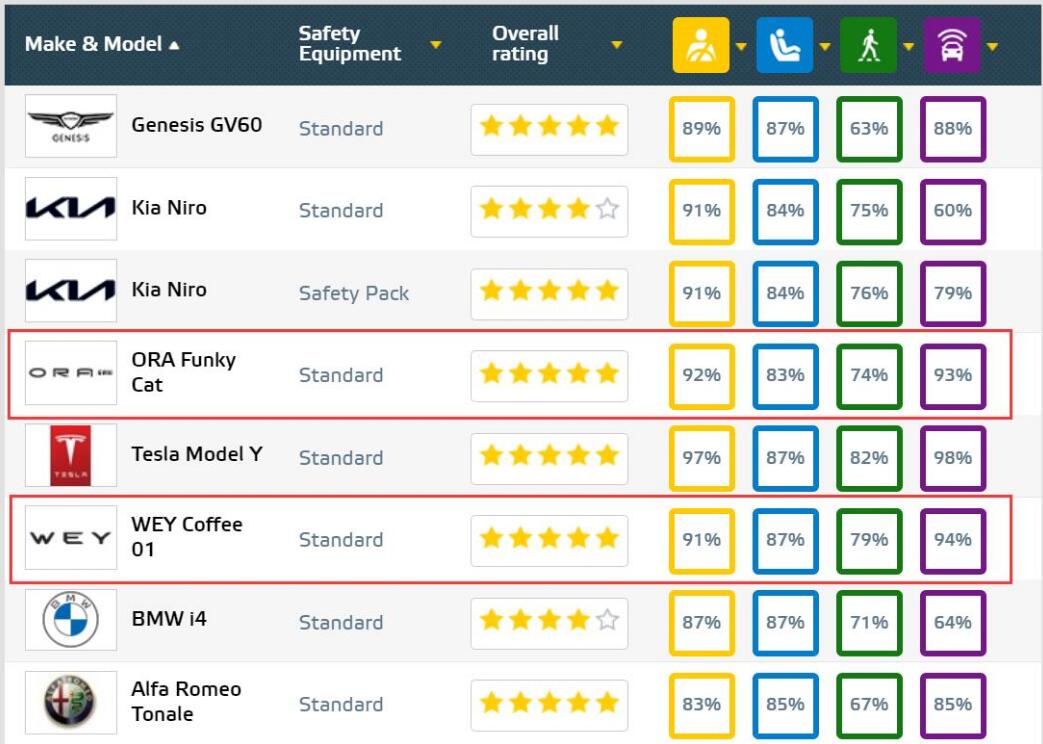Open the ORA Funky Cat link
1043x744 pixels.
183,372
